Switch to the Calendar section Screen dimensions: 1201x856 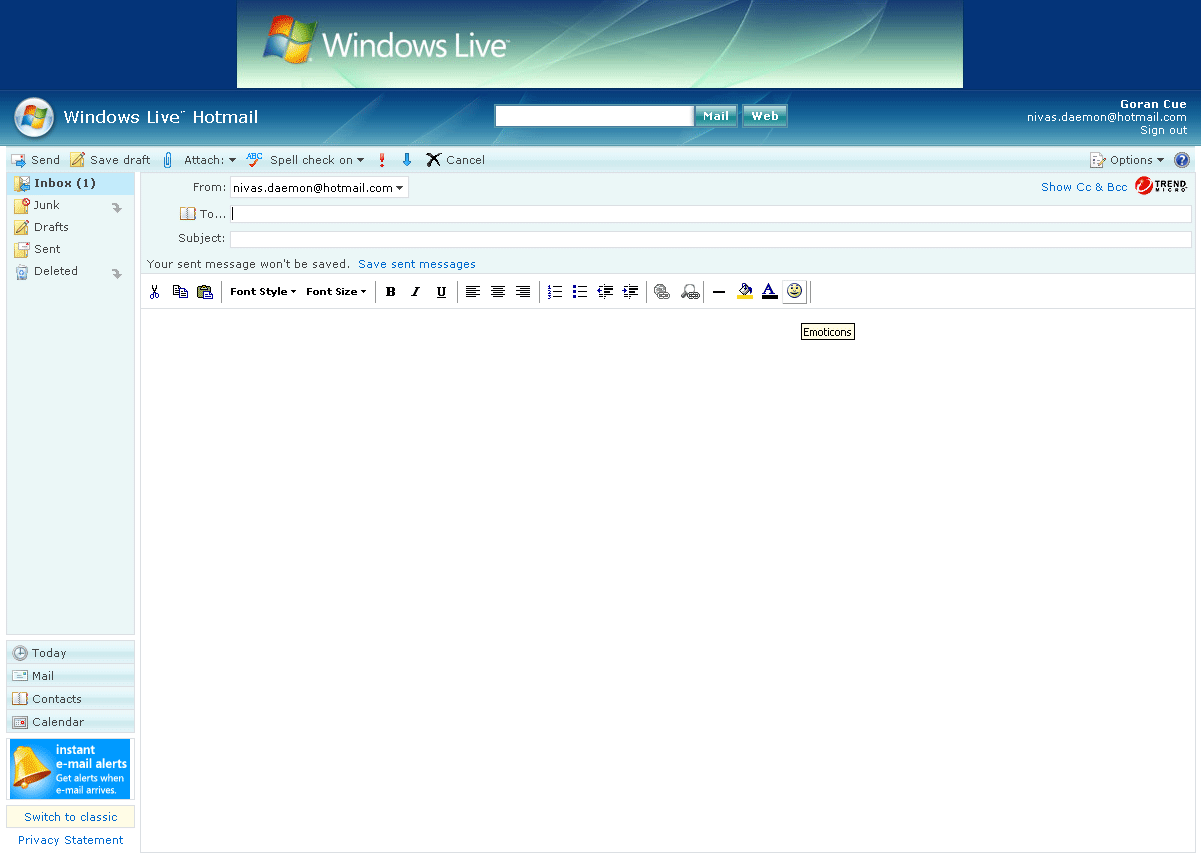[x=70, y=722]
